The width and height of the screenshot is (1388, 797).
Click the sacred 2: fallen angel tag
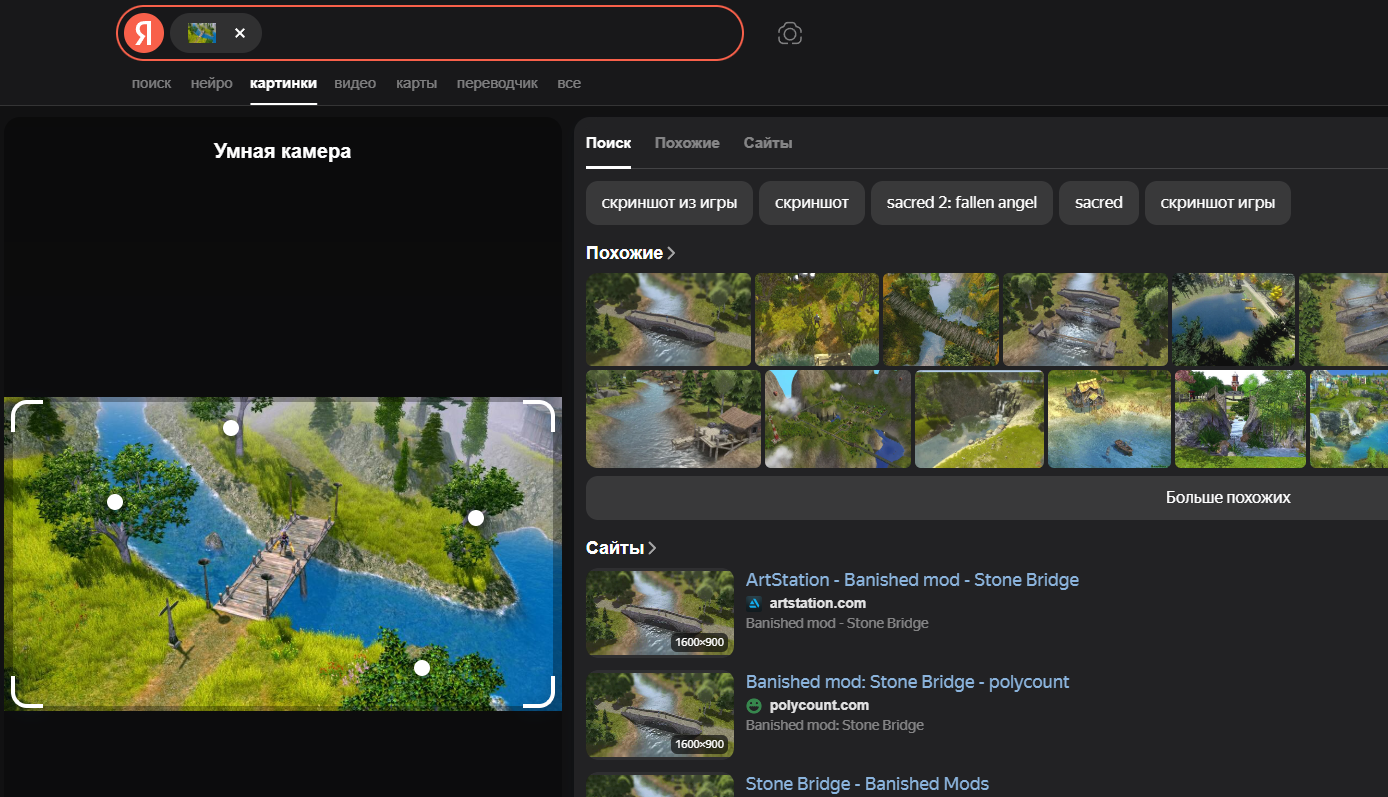point(961,203)
